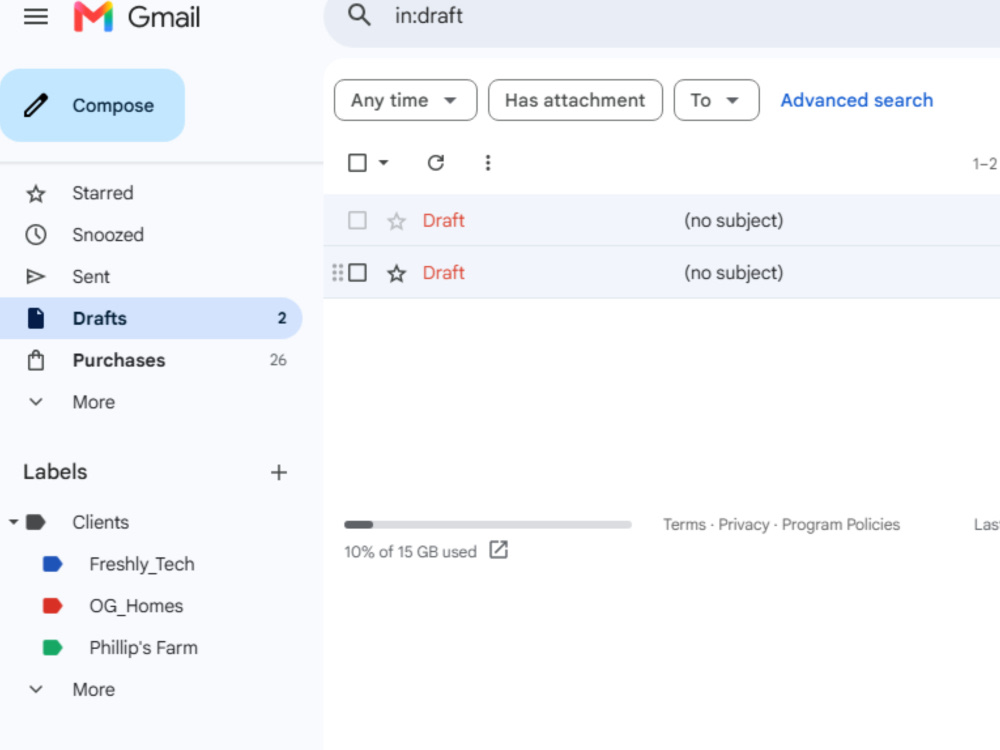Click the search magnifier icon
1000x750 pixels.
(x=359, y=15)
